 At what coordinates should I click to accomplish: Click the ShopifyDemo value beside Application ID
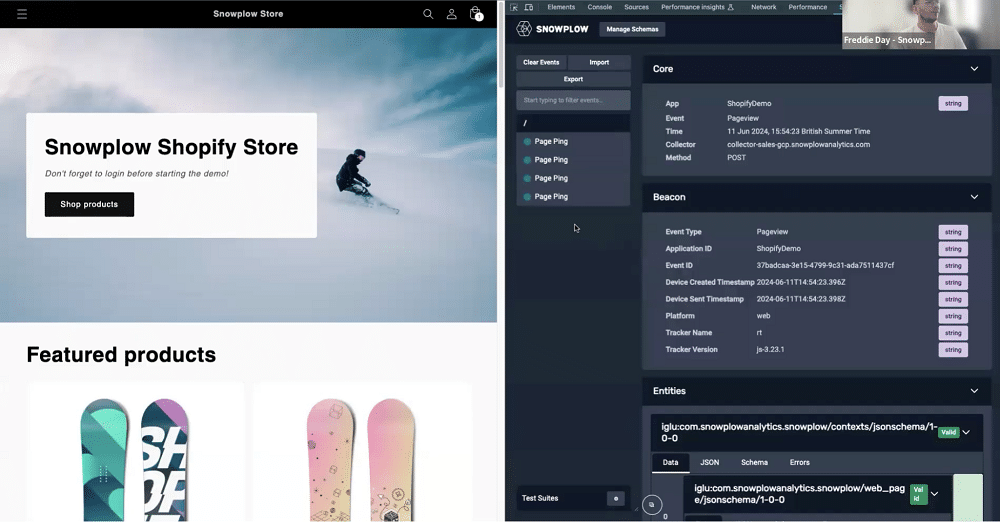(x=779, y=249)
